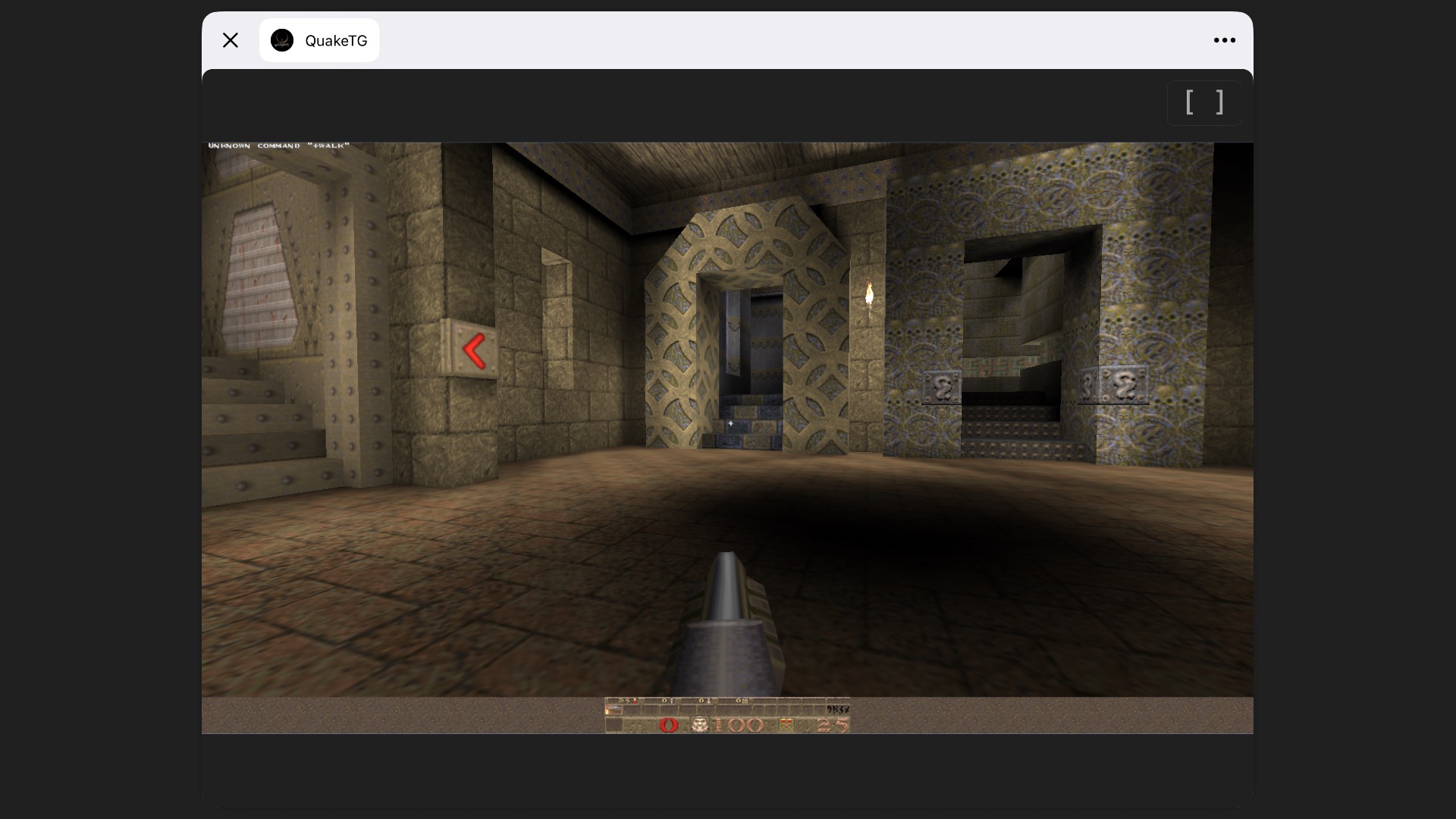Click the red arrow sign on the wall

tap(475, 350)
